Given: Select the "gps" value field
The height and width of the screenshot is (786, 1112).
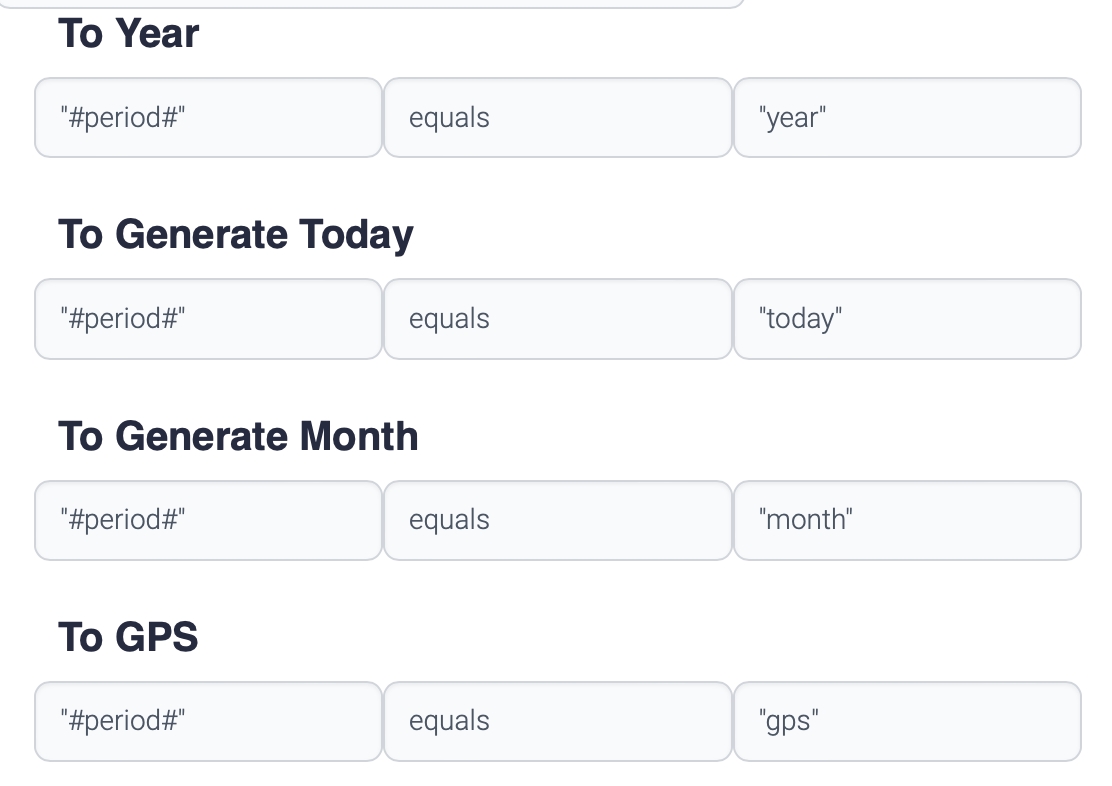Looking at the screenshot, I should tap(906, 721).
